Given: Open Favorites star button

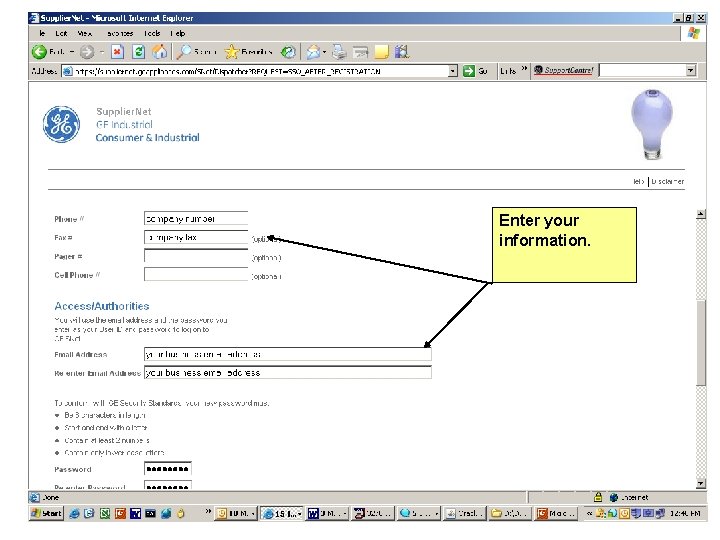Looking at the screenshot, I should (x=232, y=52).
